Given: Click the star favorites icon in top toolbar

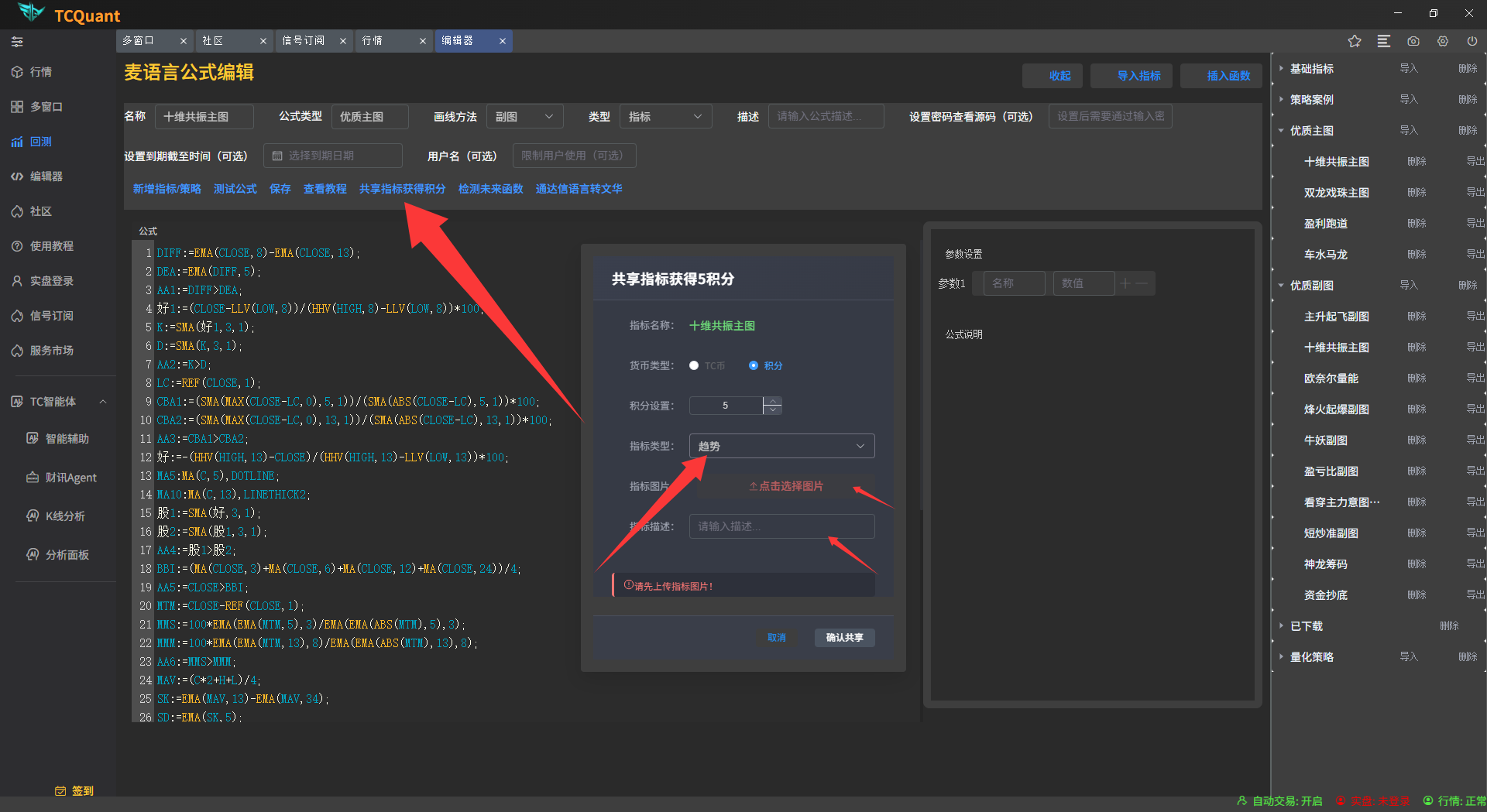Looking at the screenshot, I should [x=1354, y=41].
